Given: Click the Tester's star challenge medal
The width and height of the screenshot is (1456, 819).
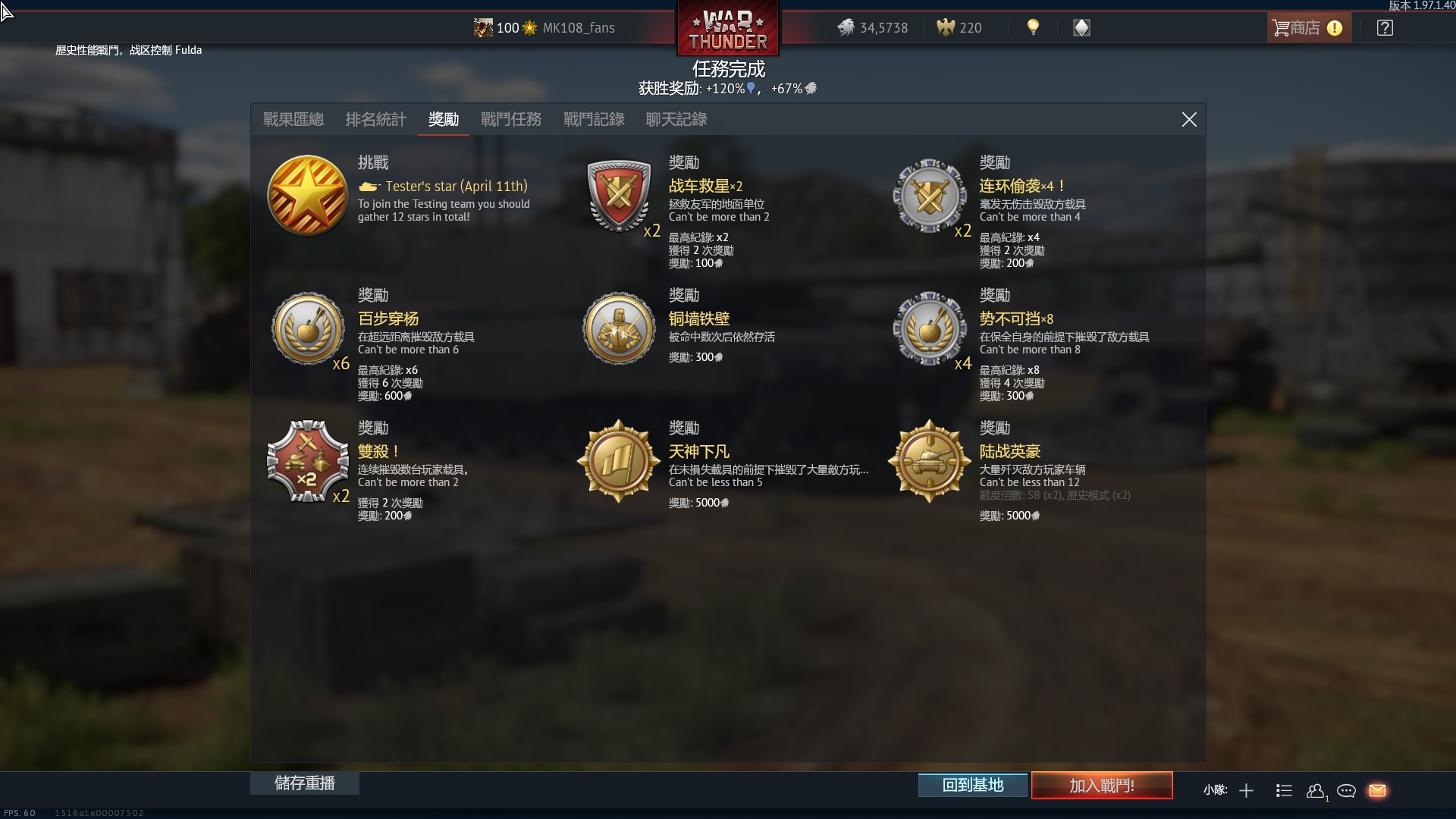Looking at the screenshot, I should click(307, 196).
